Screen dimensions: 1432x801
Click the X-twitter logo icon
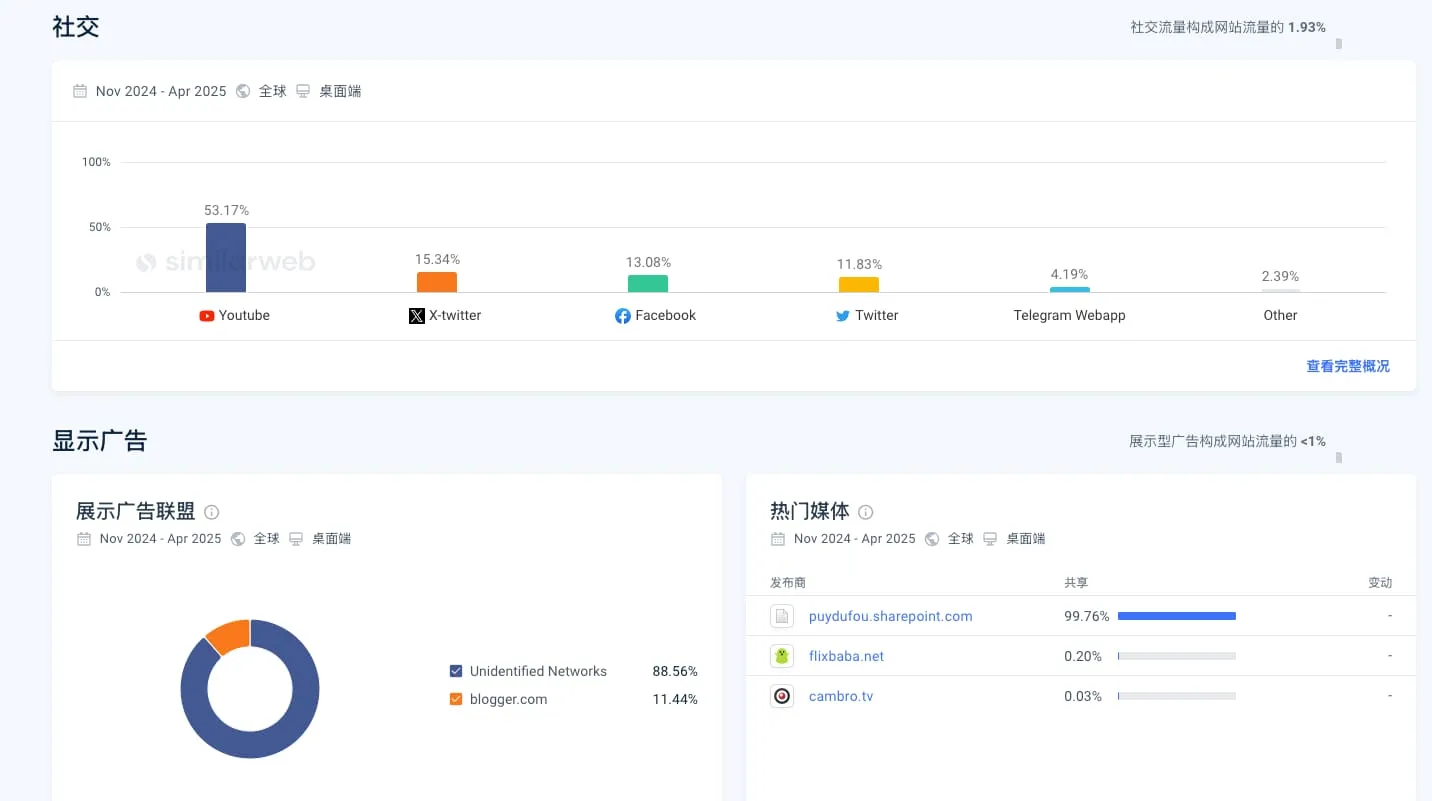[417, 316]
